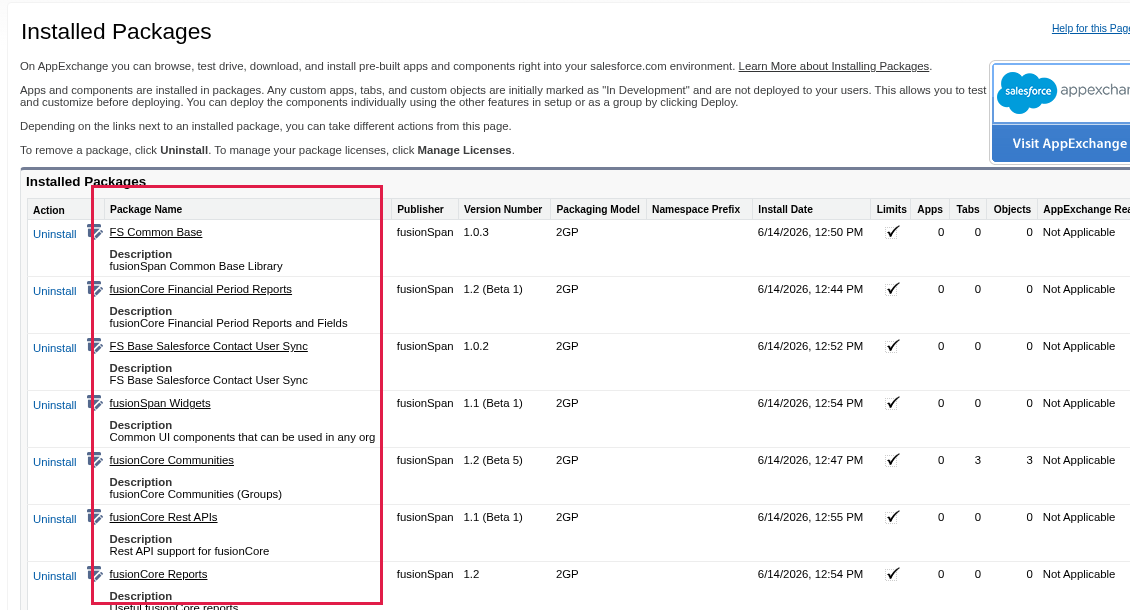1130x610 pixels.
Task: Select description 'fusionSpan Common Base Library'
Action: pyautogui.click(x=196, y=266)
